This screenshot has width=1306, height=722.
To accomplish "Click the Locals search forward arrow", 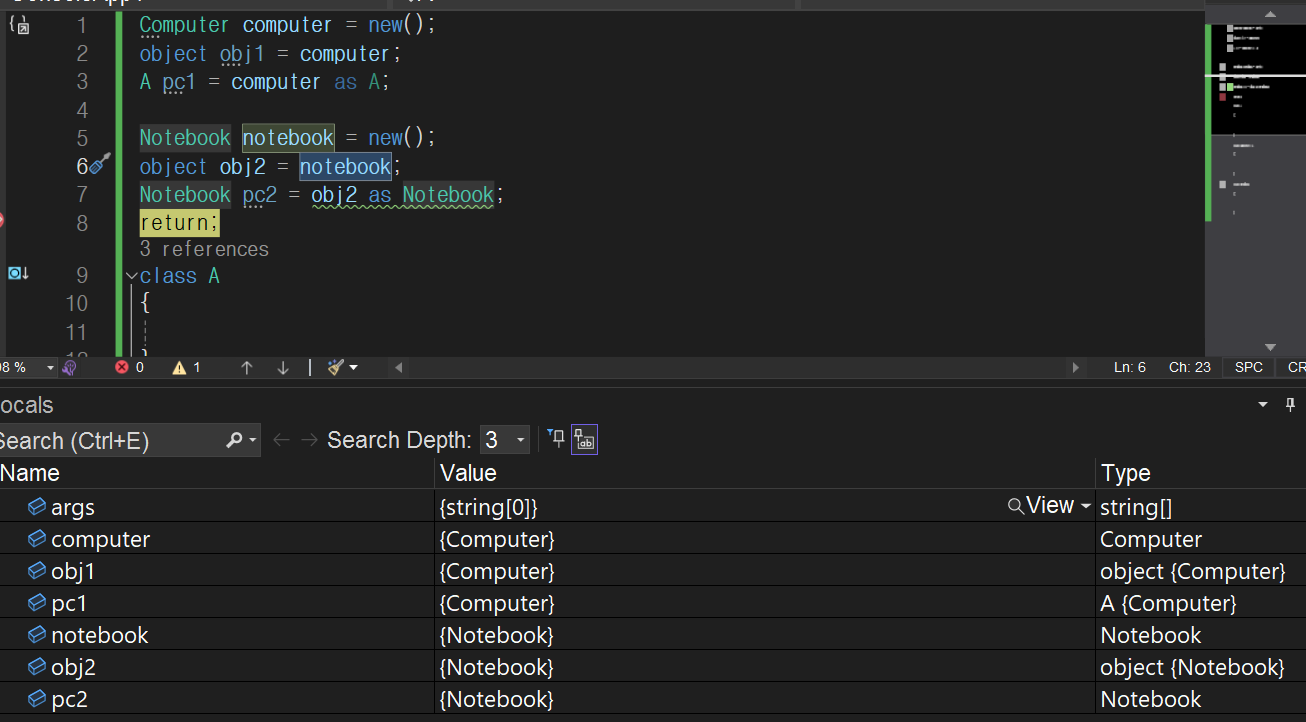I will pos(309,439).
